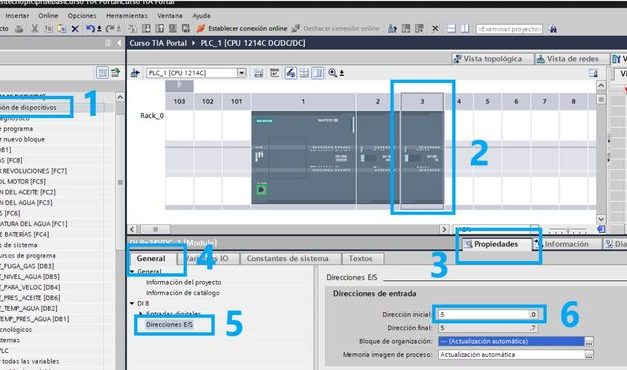This screenshot has width=627, height=370.
Task: Click the 'Examinar proyecto' search field
Action: click(x=509, y=29)
